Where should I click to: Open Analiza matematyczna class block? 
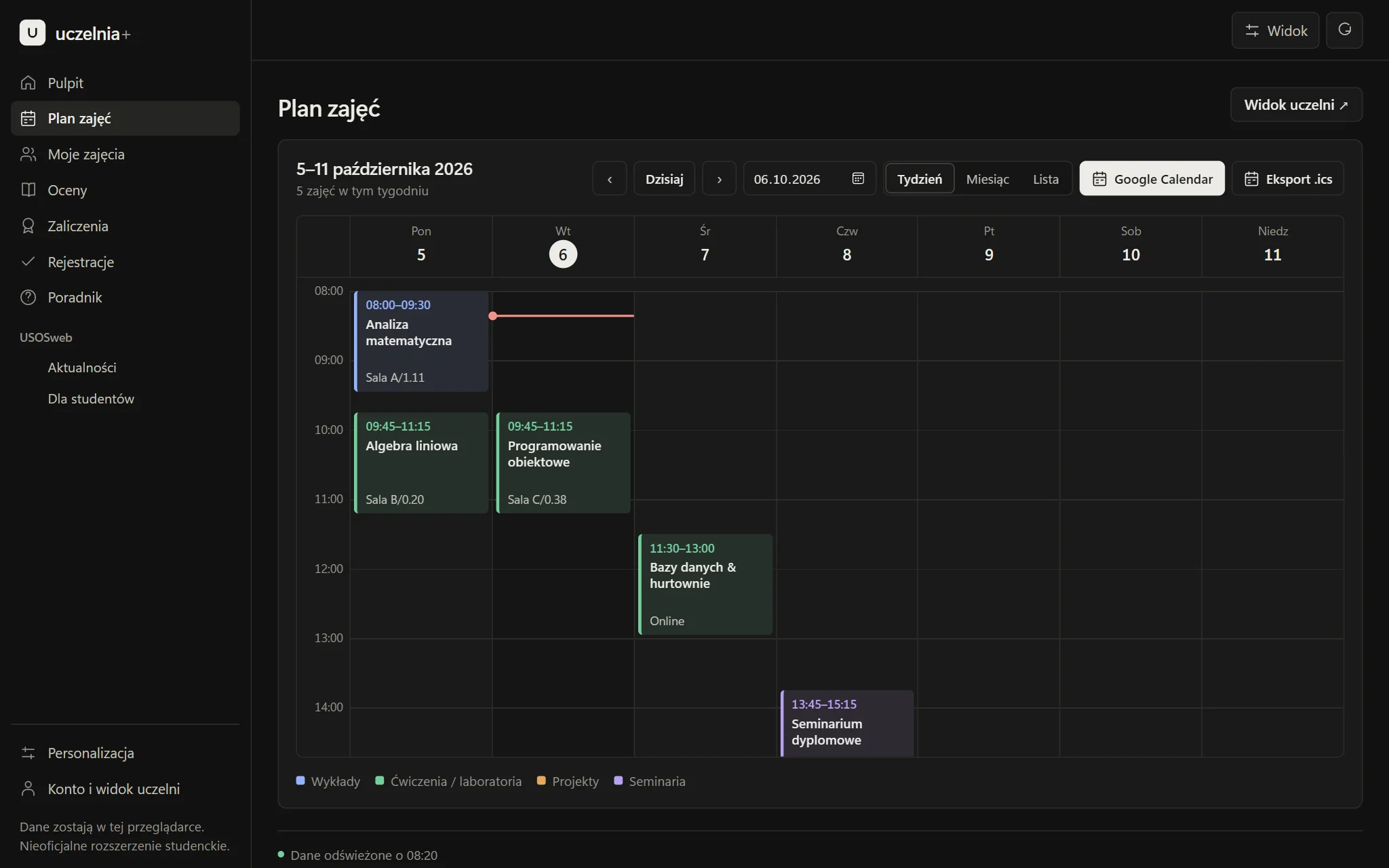(421, 341)
